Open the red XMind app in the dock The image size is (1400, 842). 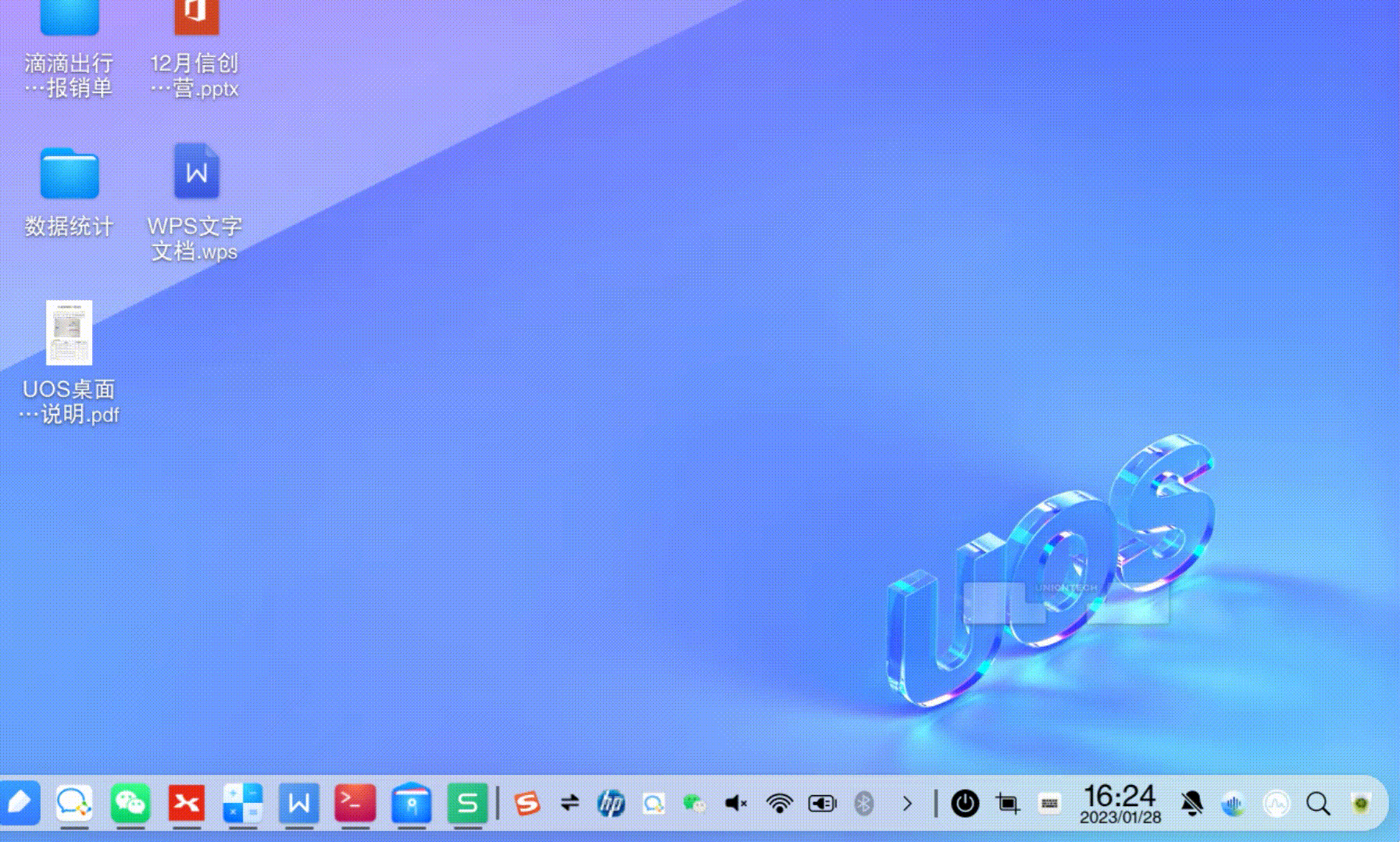tap(187, 803)
